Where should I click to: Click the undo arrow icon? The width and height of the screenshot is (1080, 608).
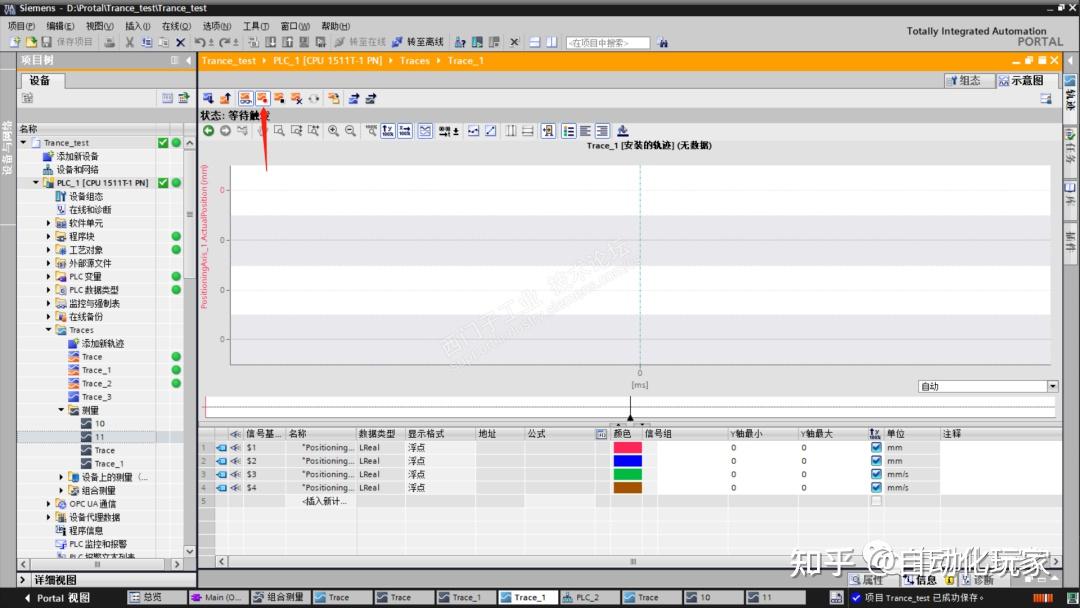click(x=199, y=42)
